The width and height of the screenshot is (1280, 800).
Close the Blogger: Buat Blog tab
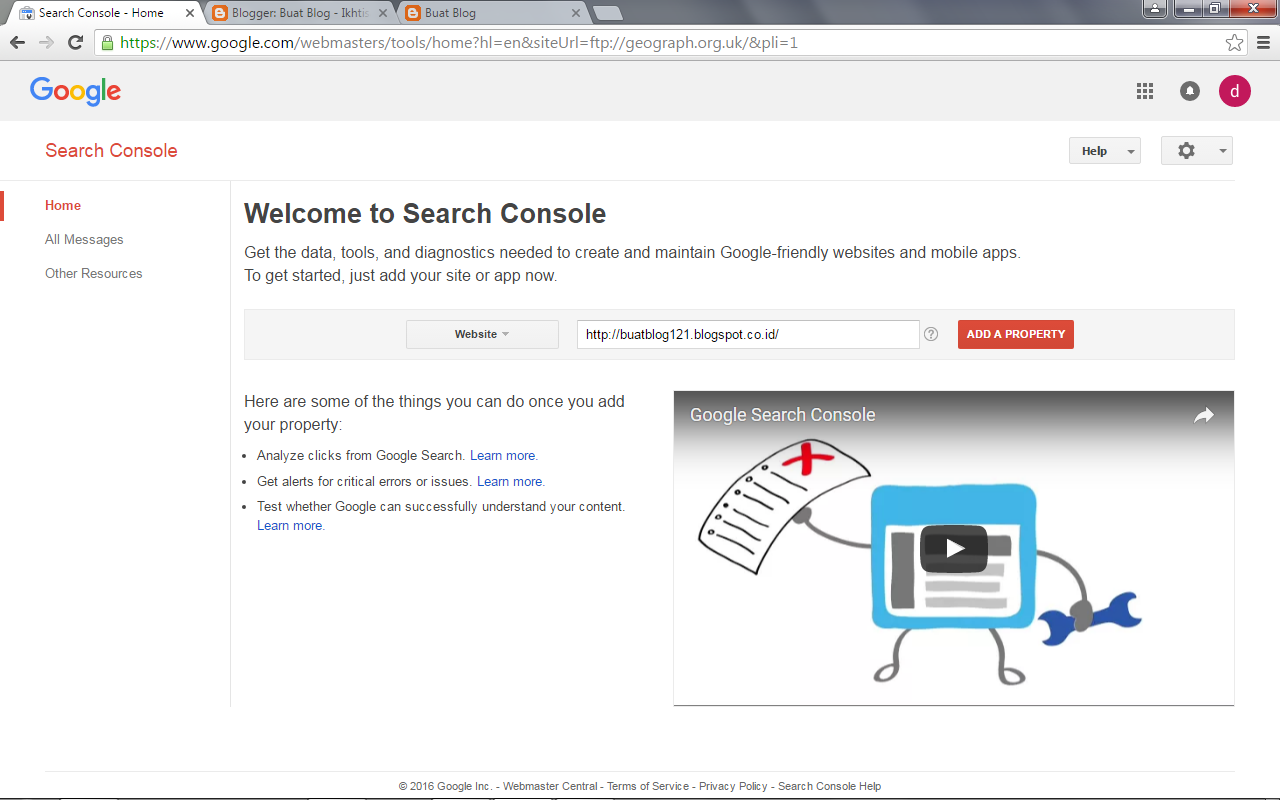tap(383, 13)
